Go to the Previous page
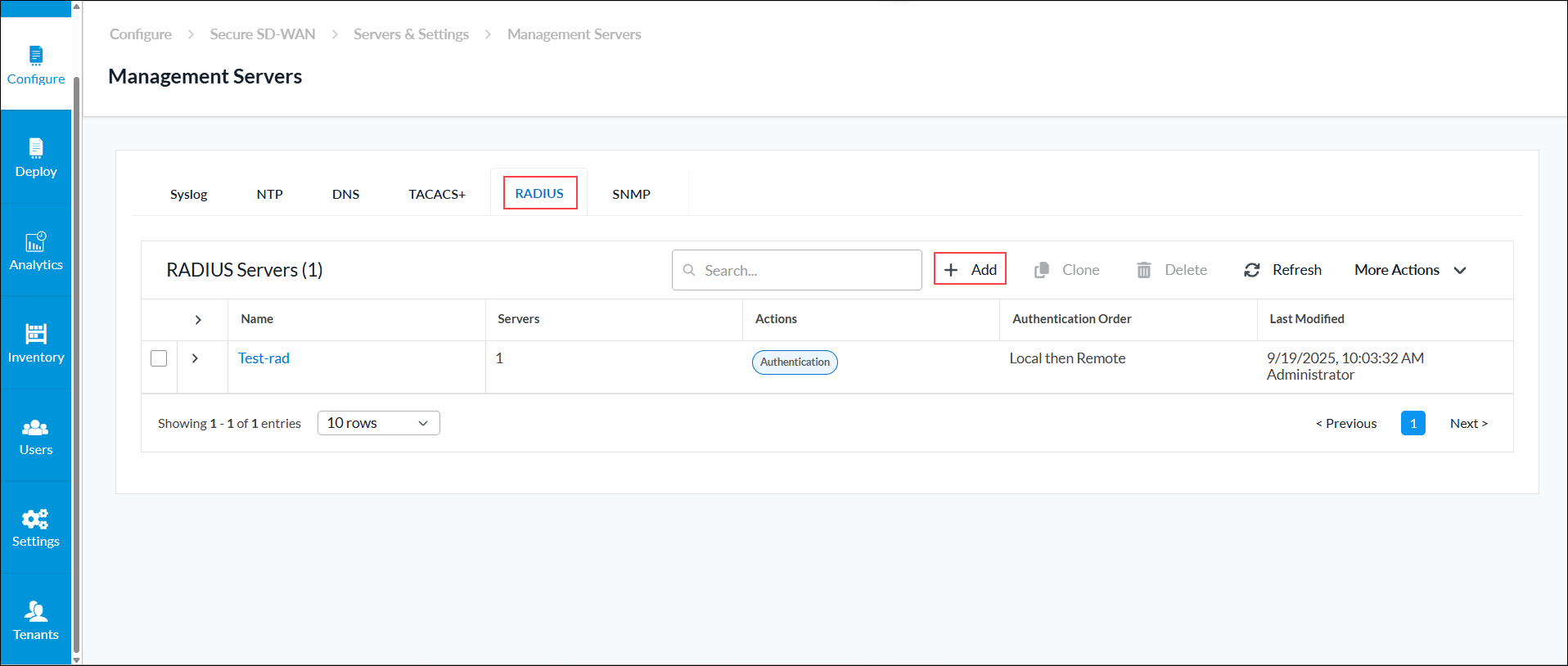The height and width of the screenshot is (666, 1568). point(1346,423)
